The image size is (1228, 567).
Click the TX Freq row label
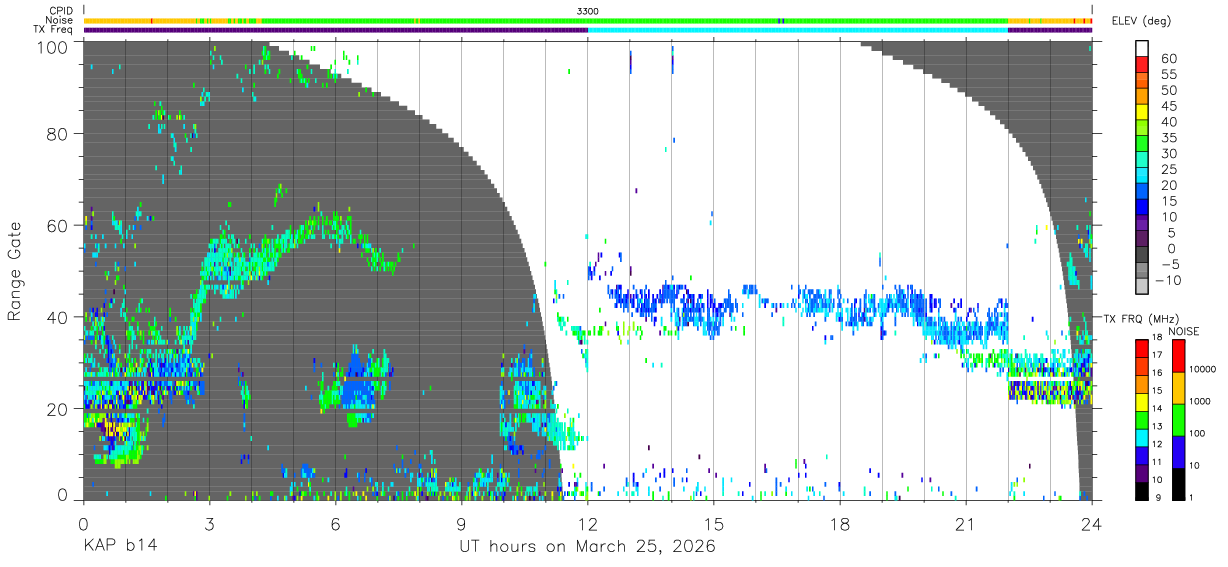coord(55,29)
